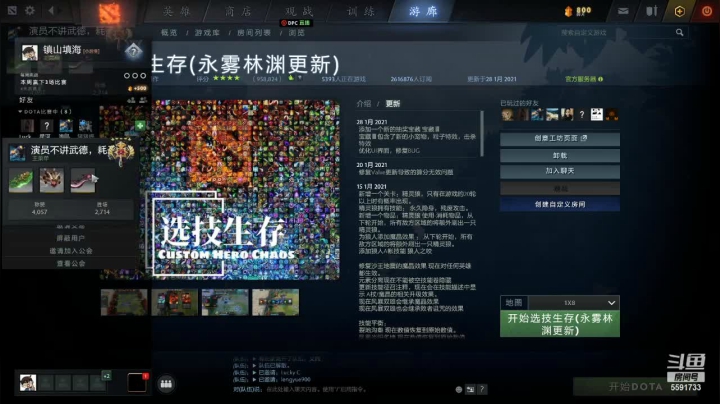
Task: Click the thumbs-up rating icon
Action: pos(291,79)
